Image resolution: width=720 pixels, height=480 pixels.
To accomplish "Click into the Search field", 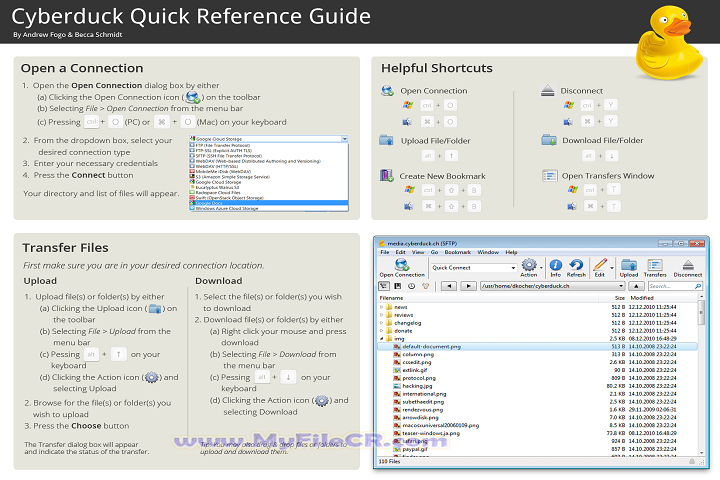I will click(671, 286).
